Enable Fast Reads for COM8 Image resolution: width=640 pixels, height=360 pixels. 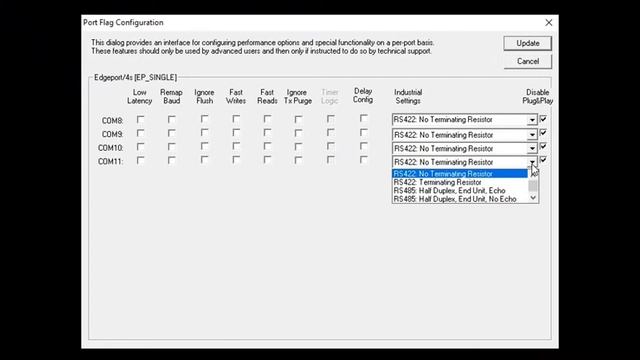click(267, 119)
